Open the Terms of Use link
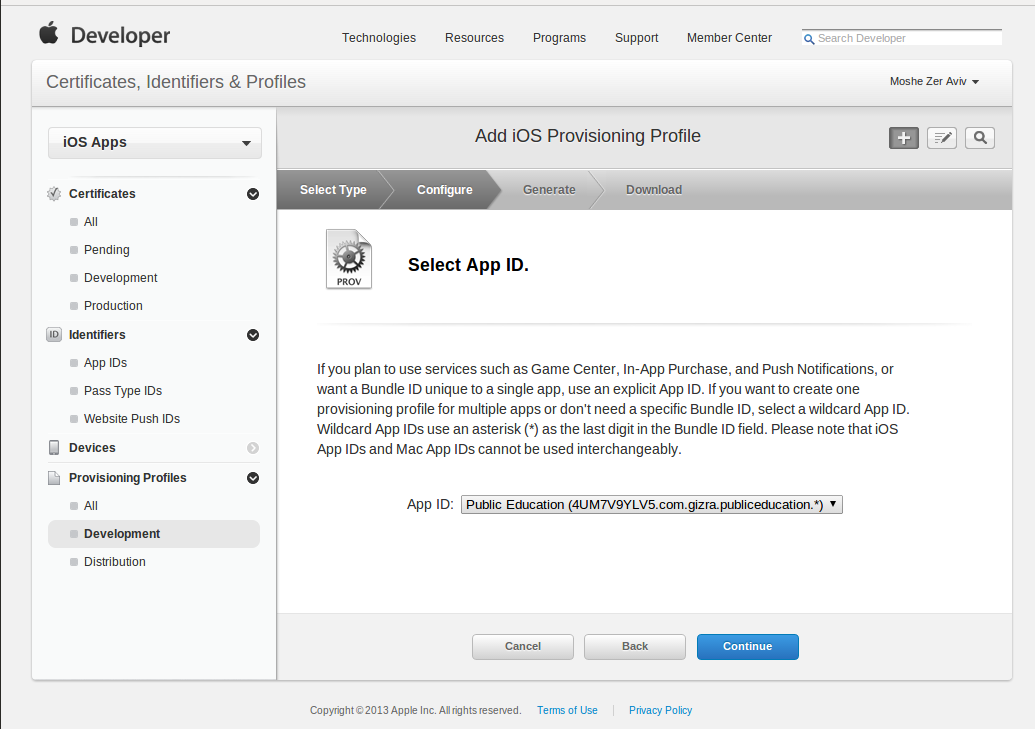Screen dimensions: 1035x729 (568, 711)
